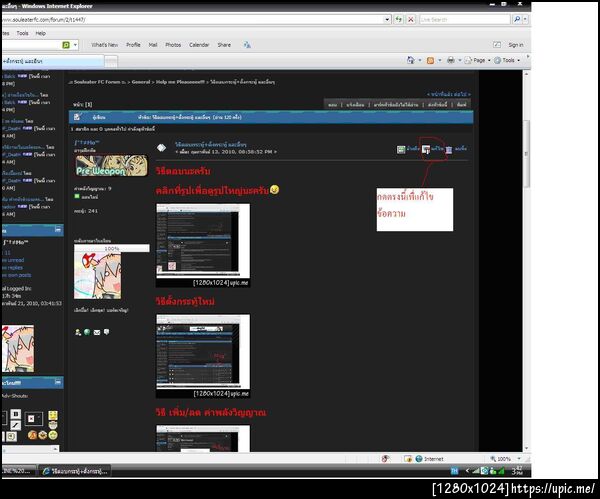Click the Home icon in command bar

[x=411, y=60]
